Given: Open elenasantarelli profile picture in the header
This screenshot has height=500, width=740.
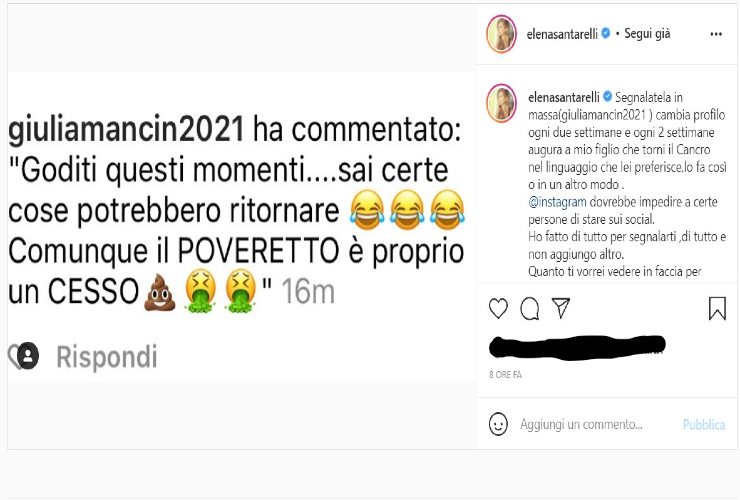Looking at the screenshot, I should click(501, 34).
